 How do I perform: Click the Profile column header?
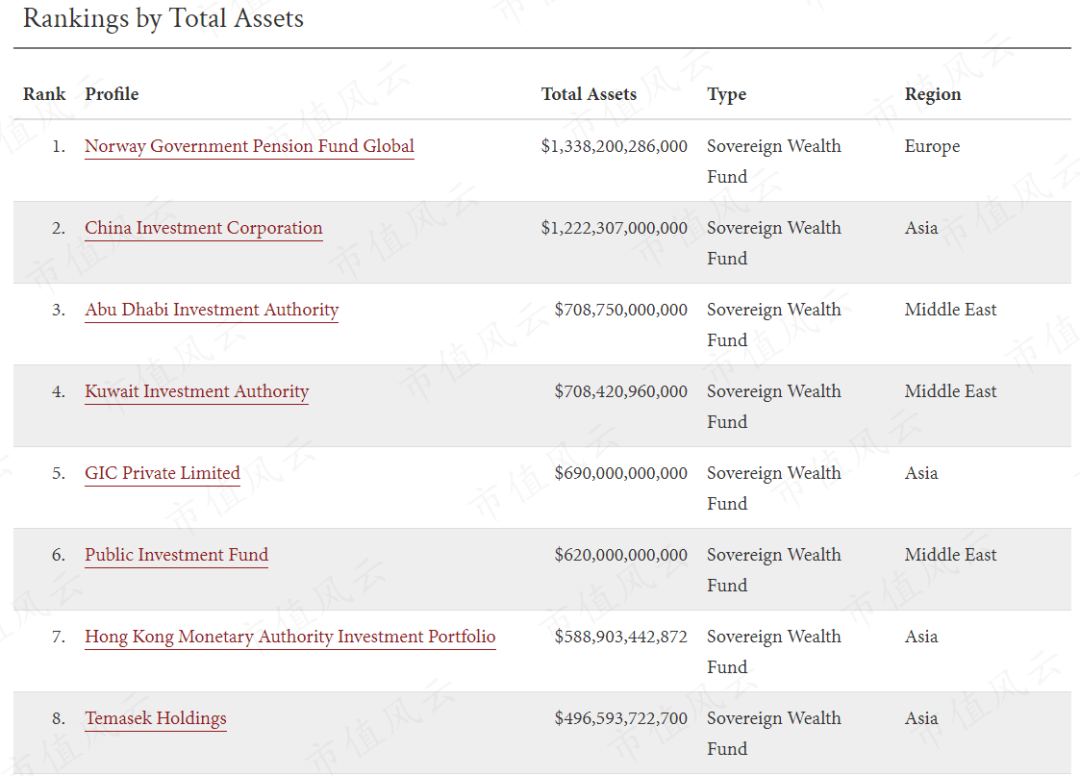click(111, 94)
